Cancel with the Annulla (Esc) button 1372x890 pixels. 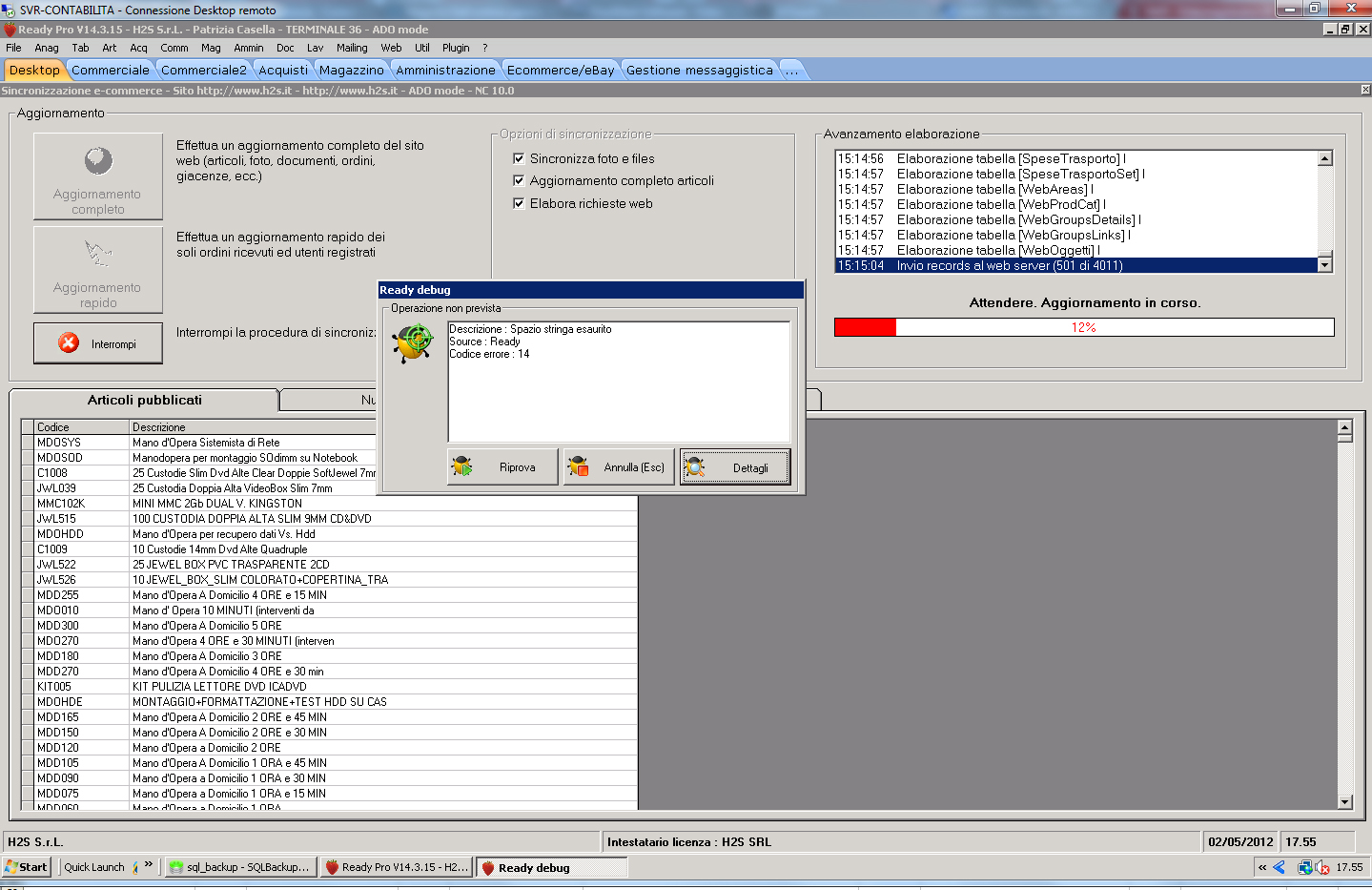(619, 467)
